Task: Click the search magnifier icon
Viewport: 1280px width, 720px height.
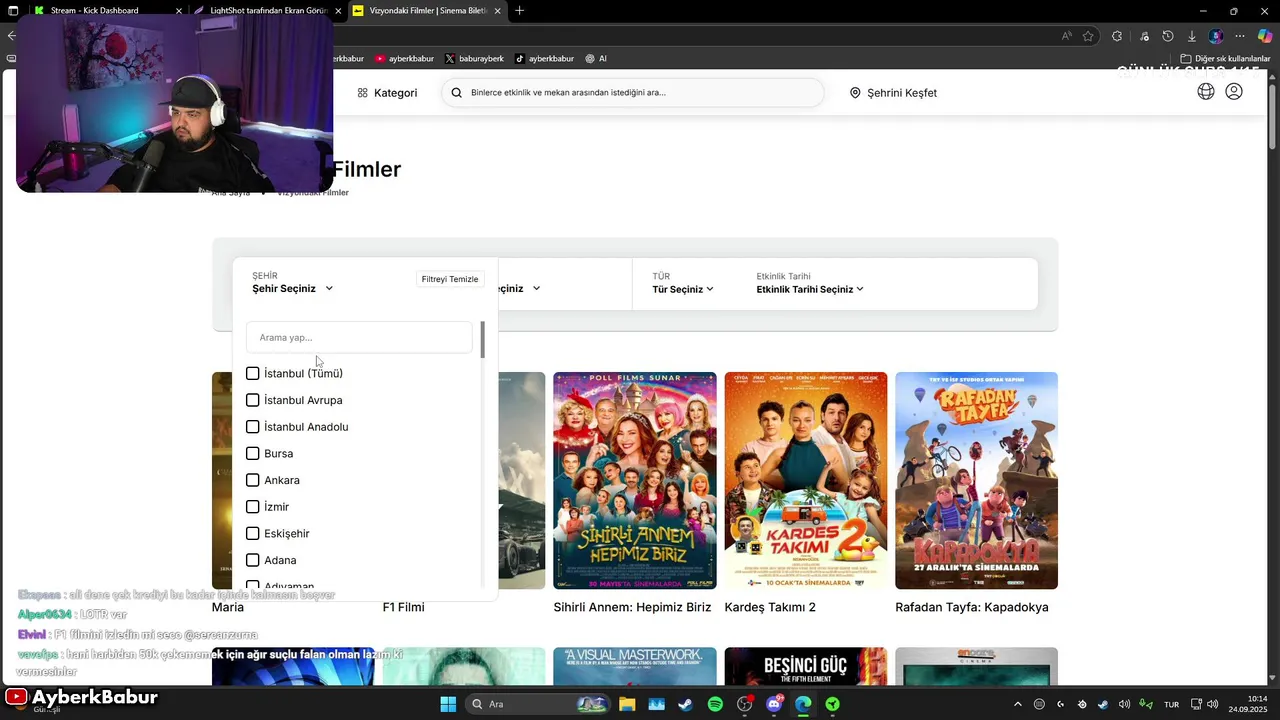Action: [456, 93]
